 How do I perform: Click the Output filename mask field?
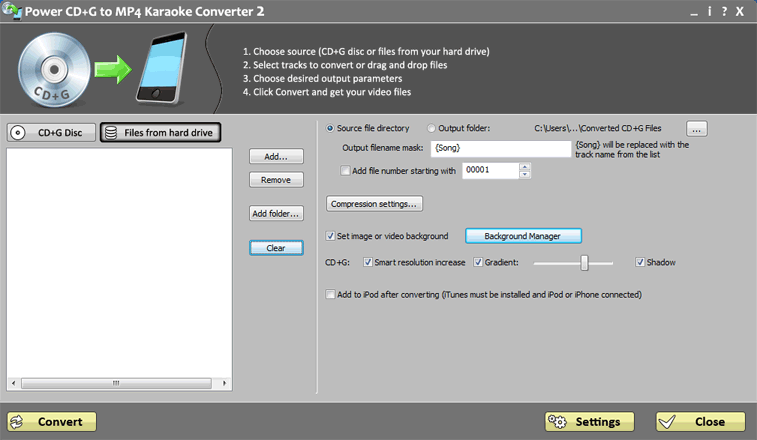(x=501, y=148)
